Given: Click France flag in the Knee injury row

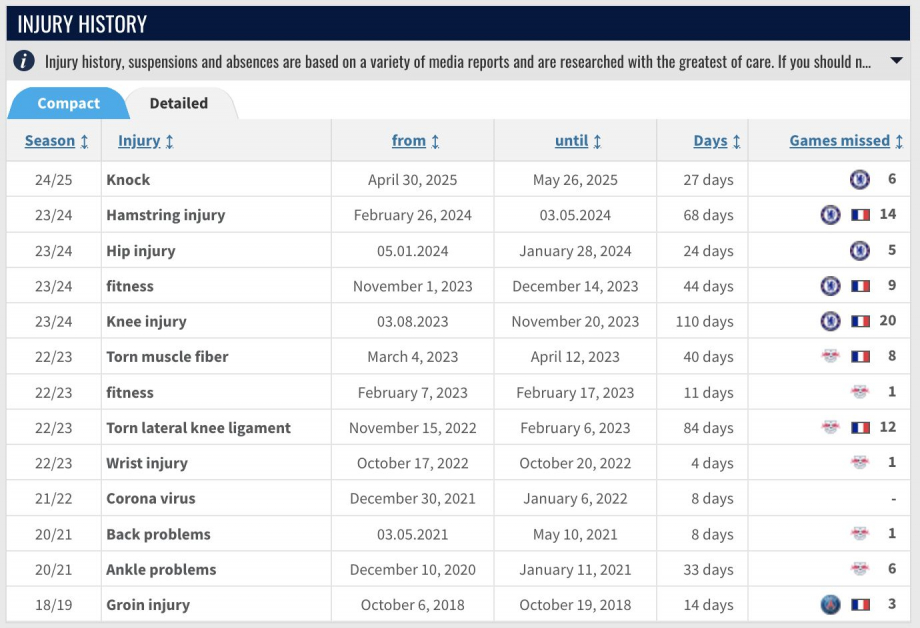Looking at the screenshot, I should tap(860, 322).
